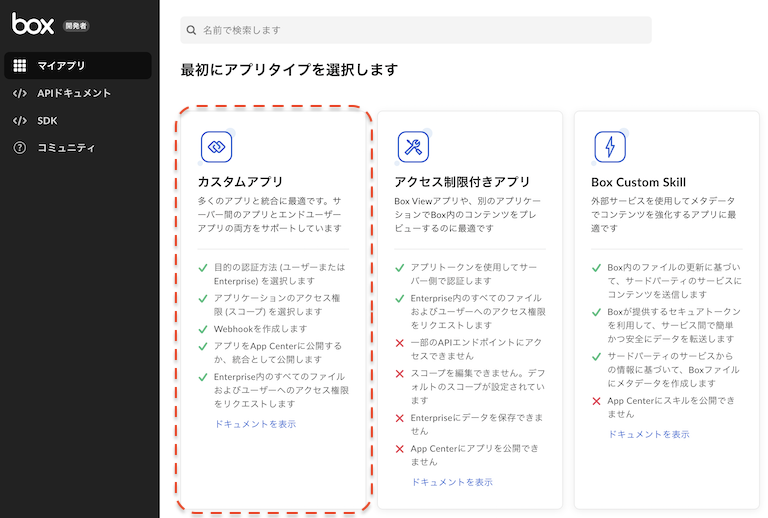This screenshot has height=518, width=768.
Task: Go to SDK in sidebar
Action: point(48,121)
